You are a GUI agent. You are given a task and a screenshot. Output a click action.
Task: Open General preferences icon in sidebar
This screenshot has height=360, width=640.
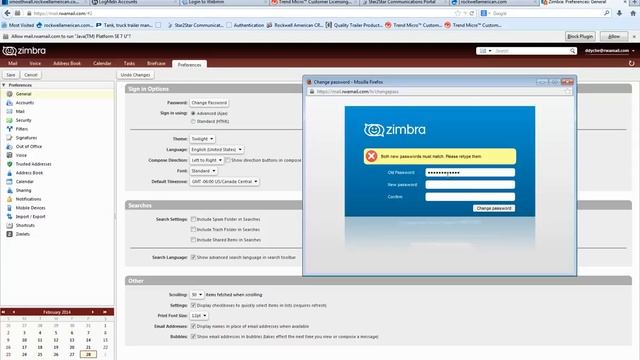coord(9,94)
